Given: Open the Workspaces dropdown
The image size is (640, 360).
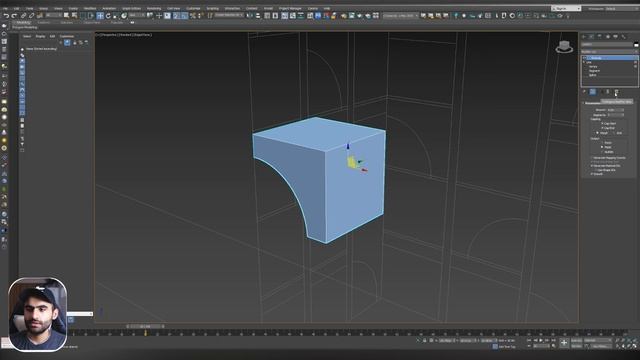Looking at the screenshot, I should click(x=621, y=9).
